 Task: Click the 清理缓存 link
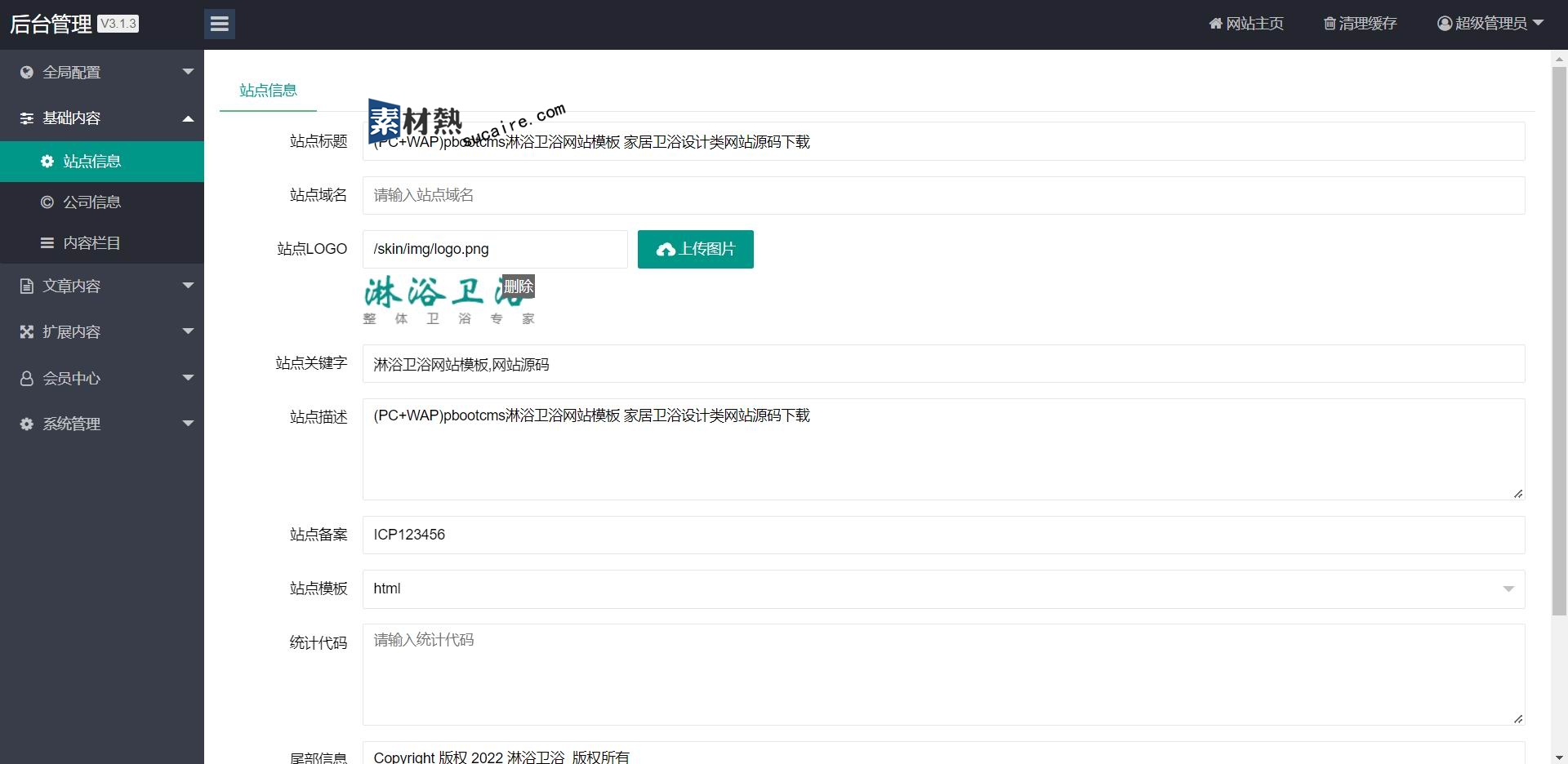[x=1361, y=24]
